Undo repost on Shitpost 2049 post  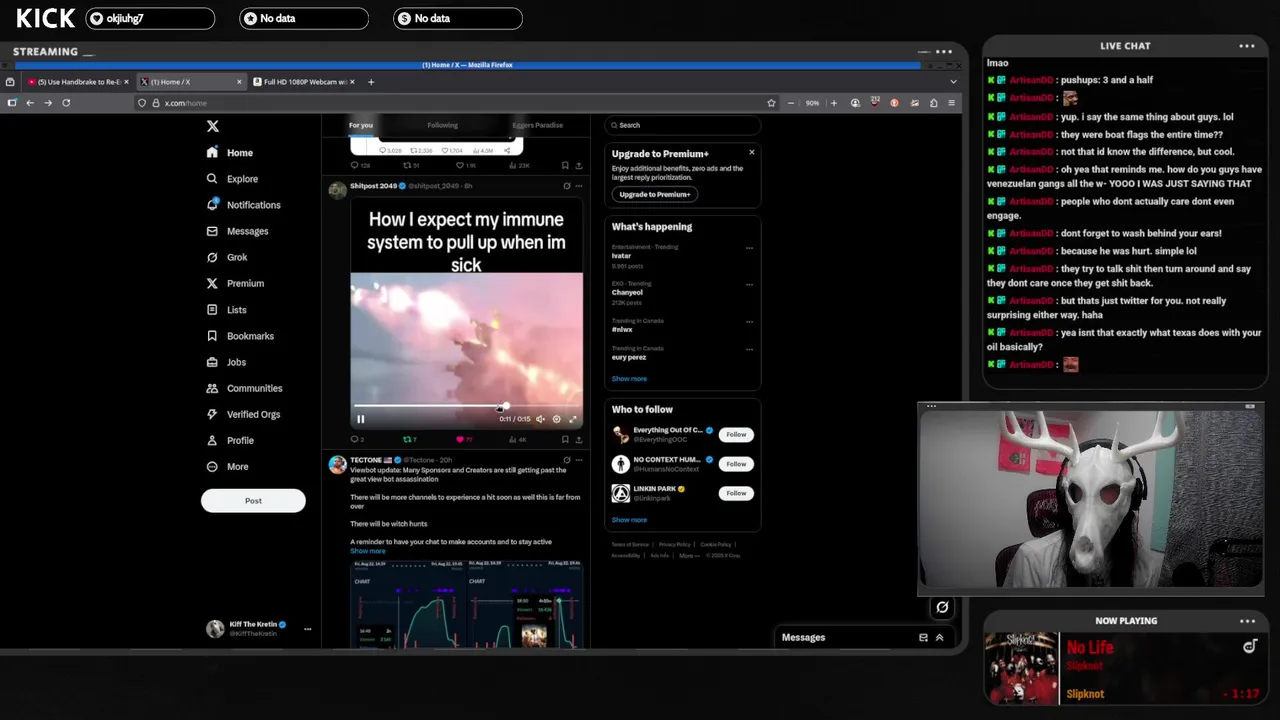click(409, 439)
